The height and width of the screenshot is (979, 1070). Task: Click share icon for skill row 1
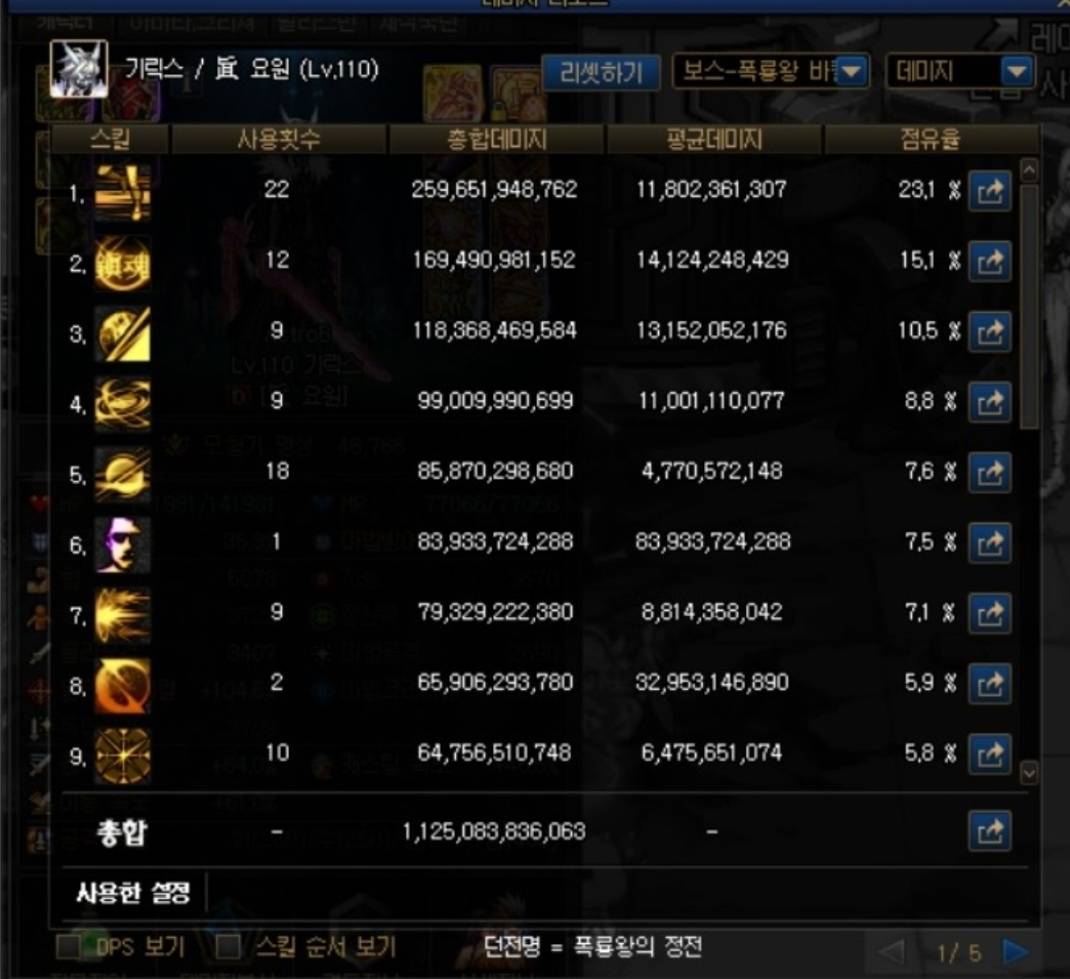pos(989,191)
